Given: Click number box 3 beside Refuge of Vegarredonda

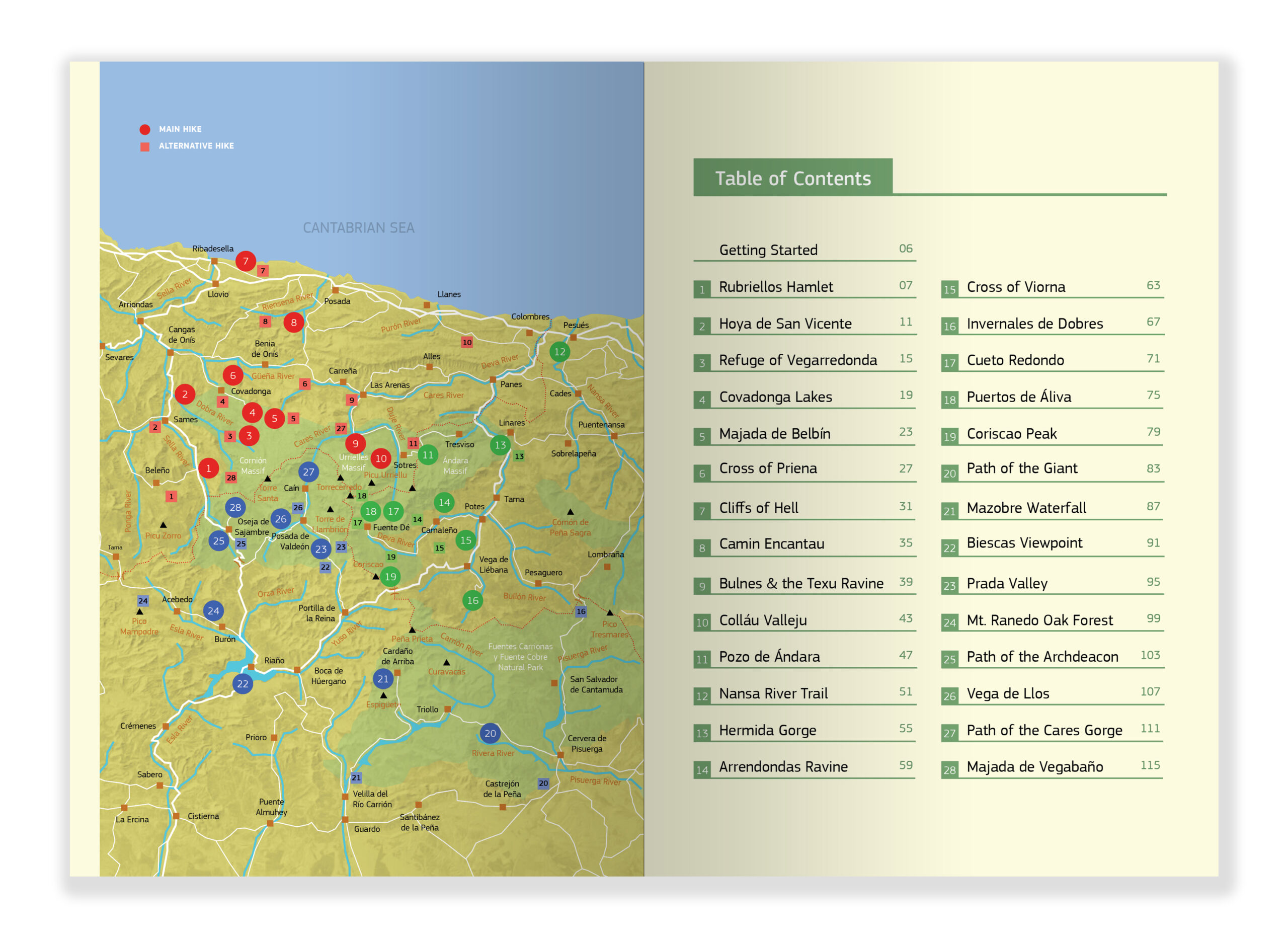Looking at the screenshot, I should pos(702,363).
